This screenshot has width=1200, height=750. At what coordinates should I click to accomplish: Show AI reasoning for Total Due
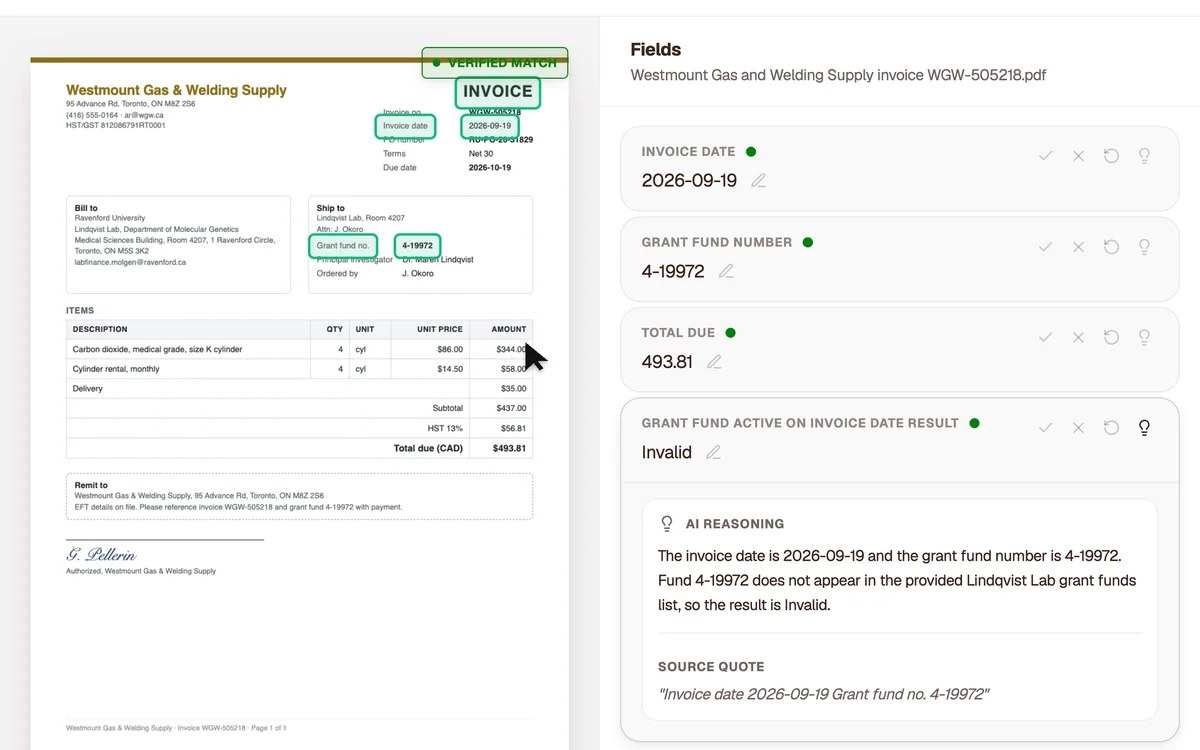click(1145, 337)
